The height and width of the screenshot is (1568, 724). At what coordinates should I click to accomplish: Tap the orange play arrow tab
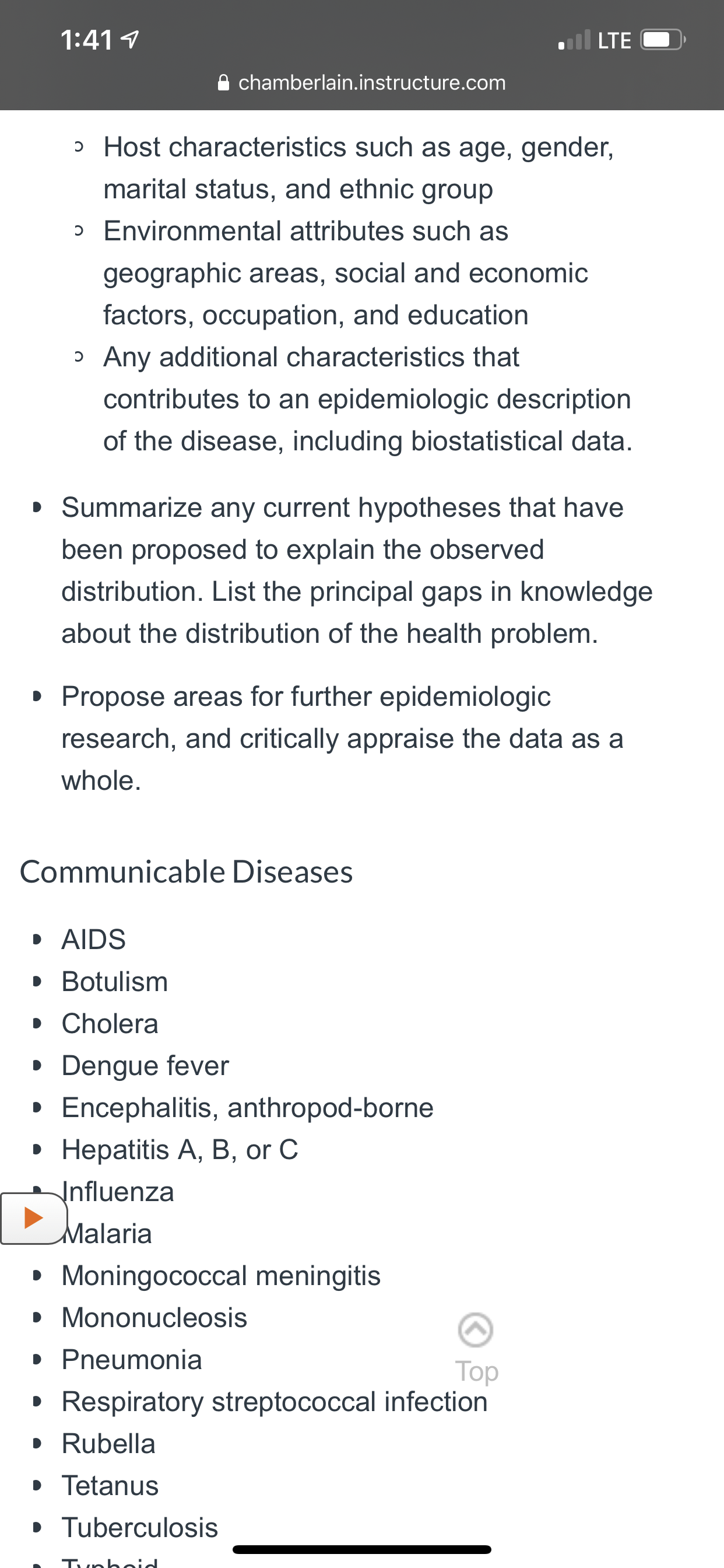click(33, 1218)
